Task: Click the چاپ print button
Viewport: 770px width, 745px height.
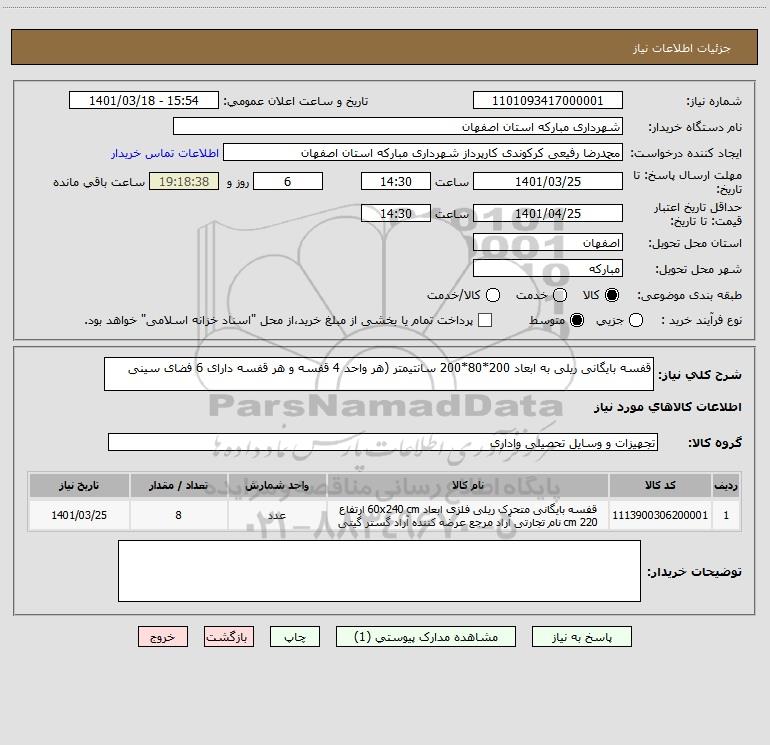Action: (295, 636)
